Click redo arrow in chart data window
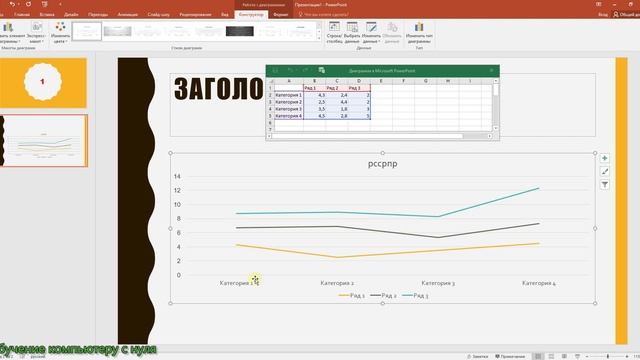The width and height of the screenshot is (640, 360). [305, 70]
